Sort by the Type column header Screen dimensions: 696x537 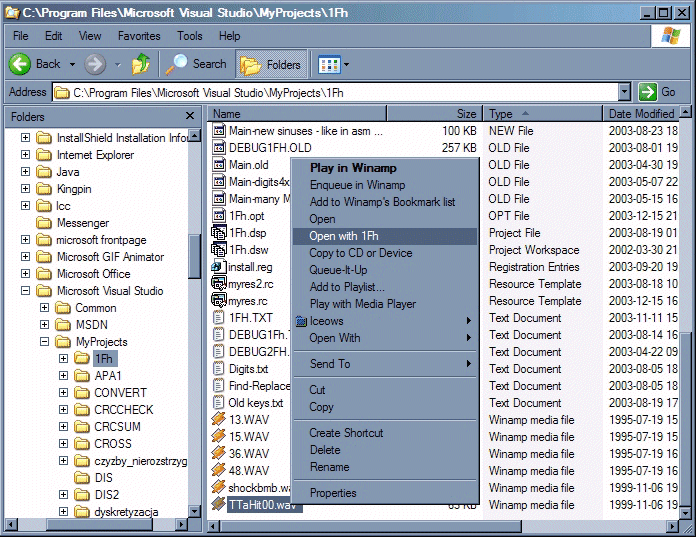542,114
